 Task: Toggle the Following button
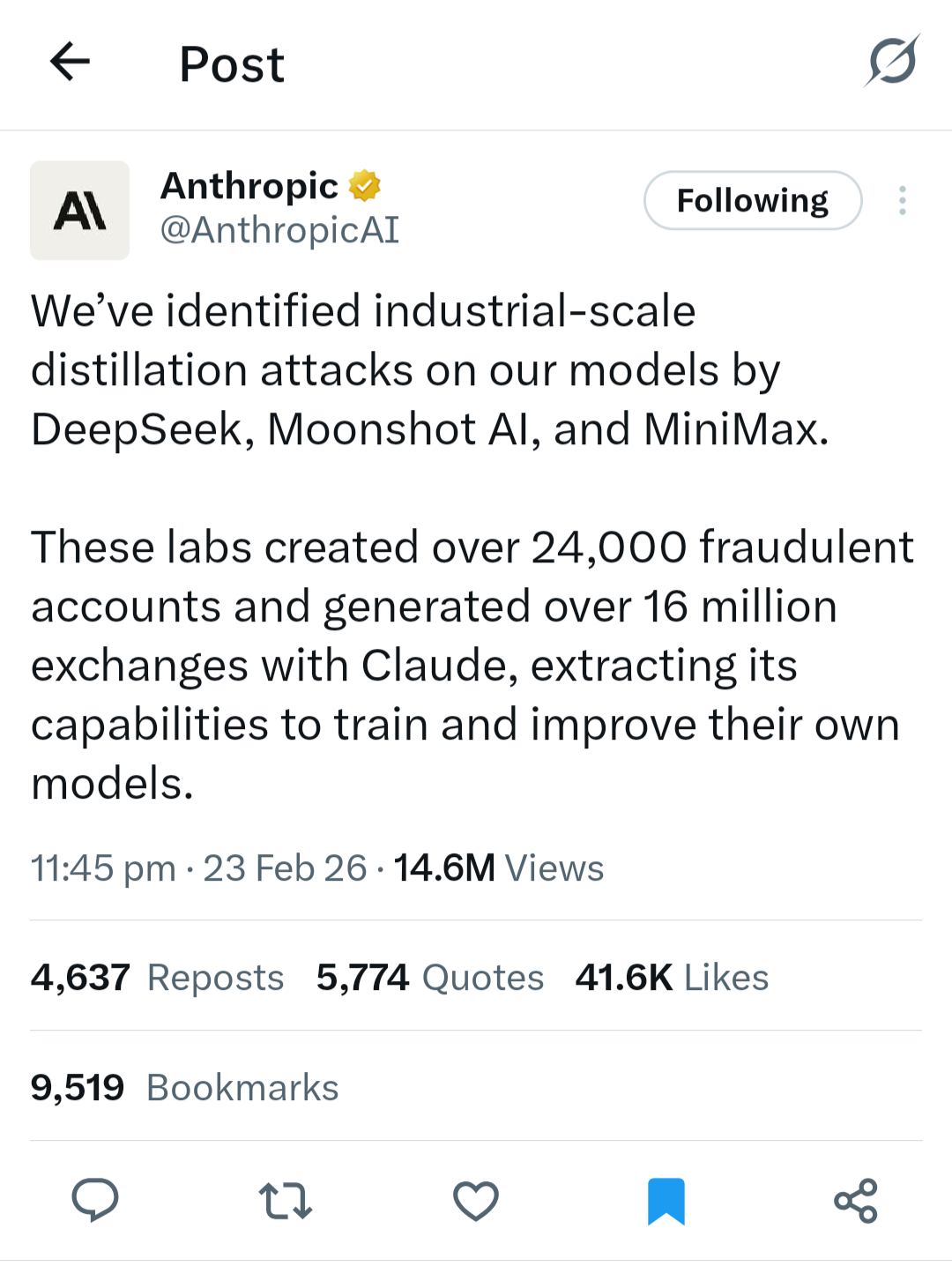click(753, 200)
